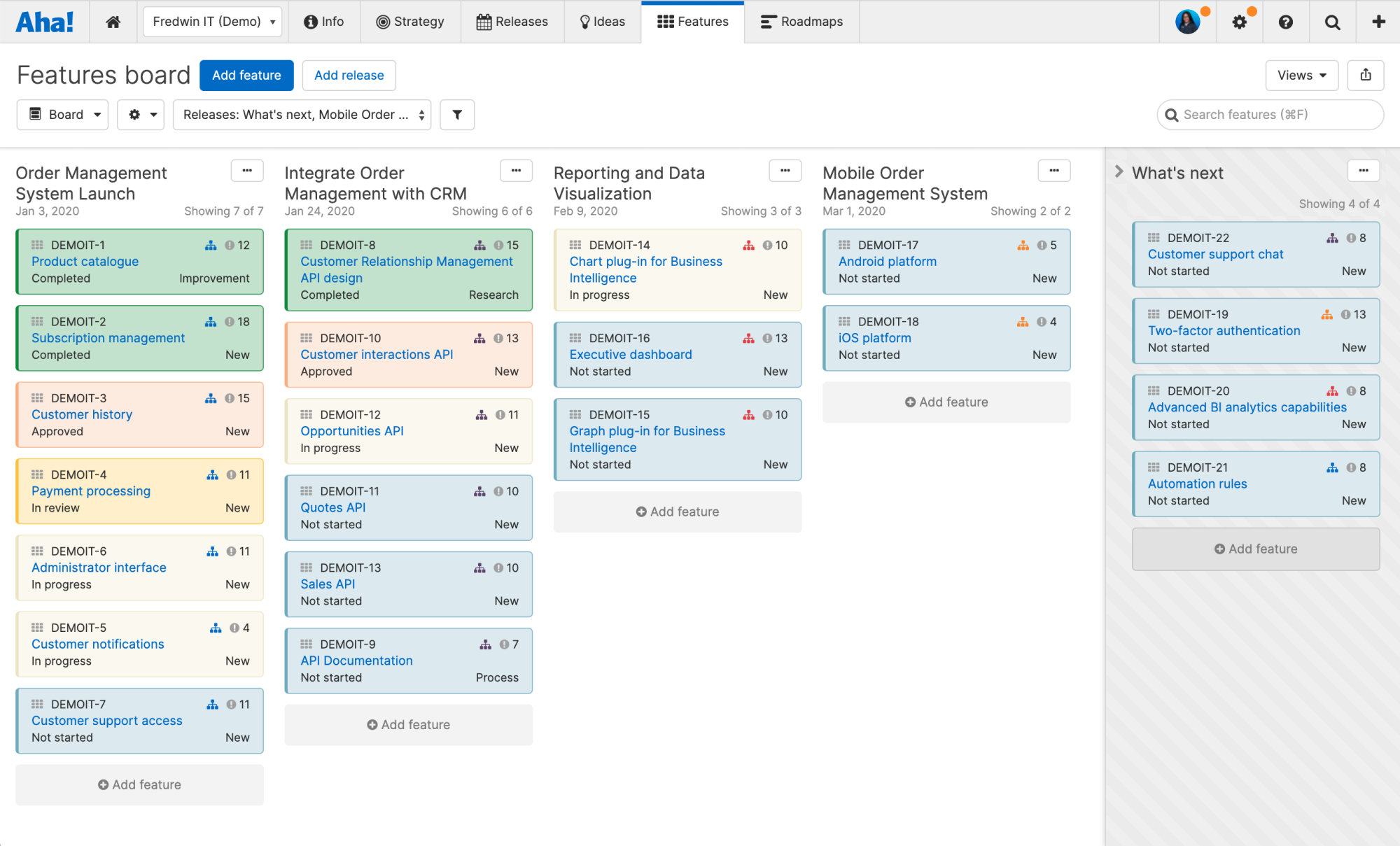Click the orange hierarchy icon on DEMOIT-19
1400x846 pixels.
click(x=1326, y=315)
